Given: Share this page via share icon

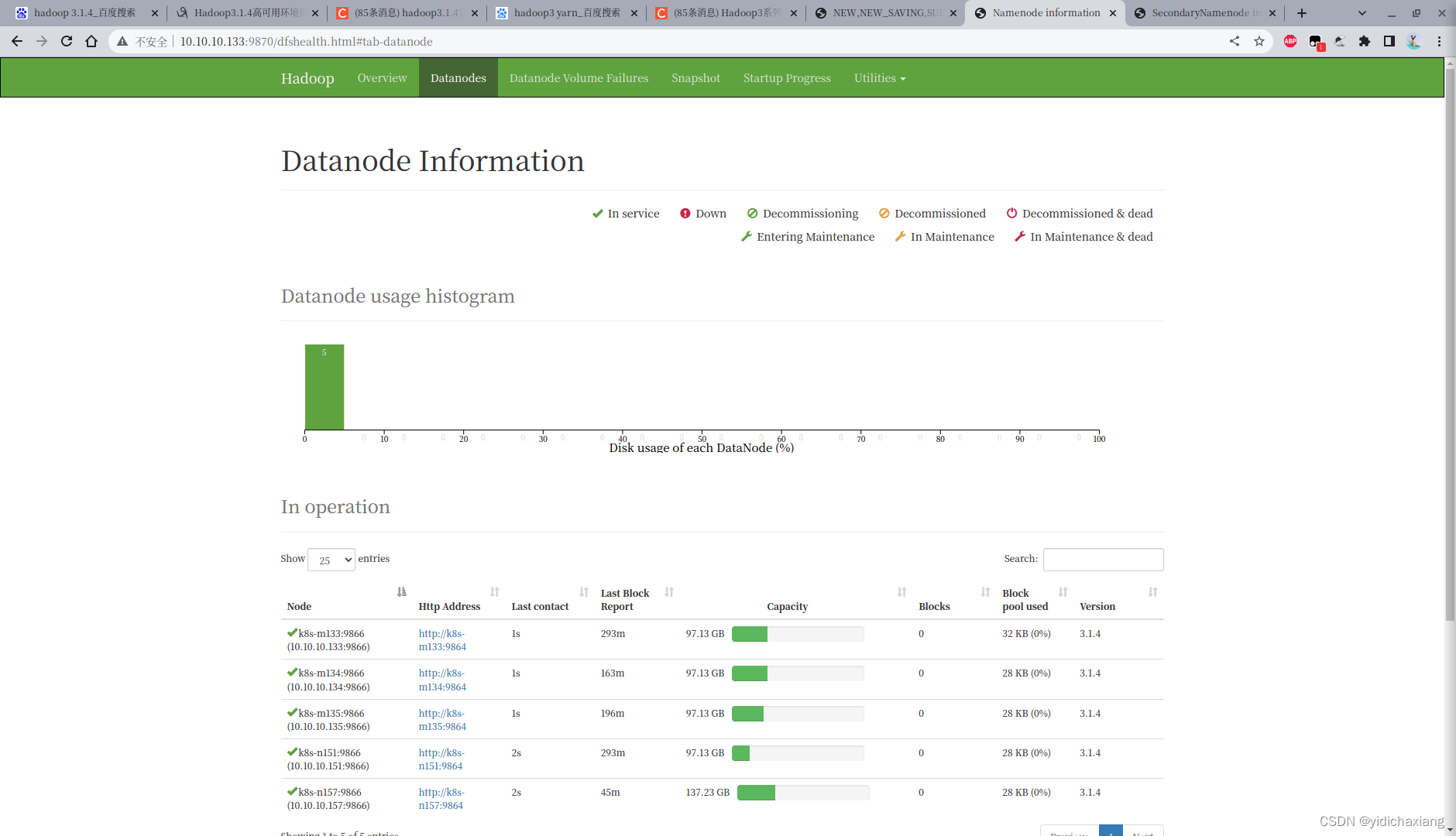Looking at the screenshot, I should pos(1235,41).
